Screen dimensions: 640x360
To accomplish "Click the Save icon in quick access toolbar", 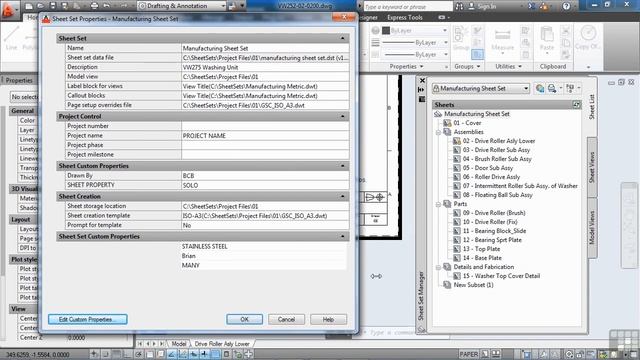I will pos(53,6).
